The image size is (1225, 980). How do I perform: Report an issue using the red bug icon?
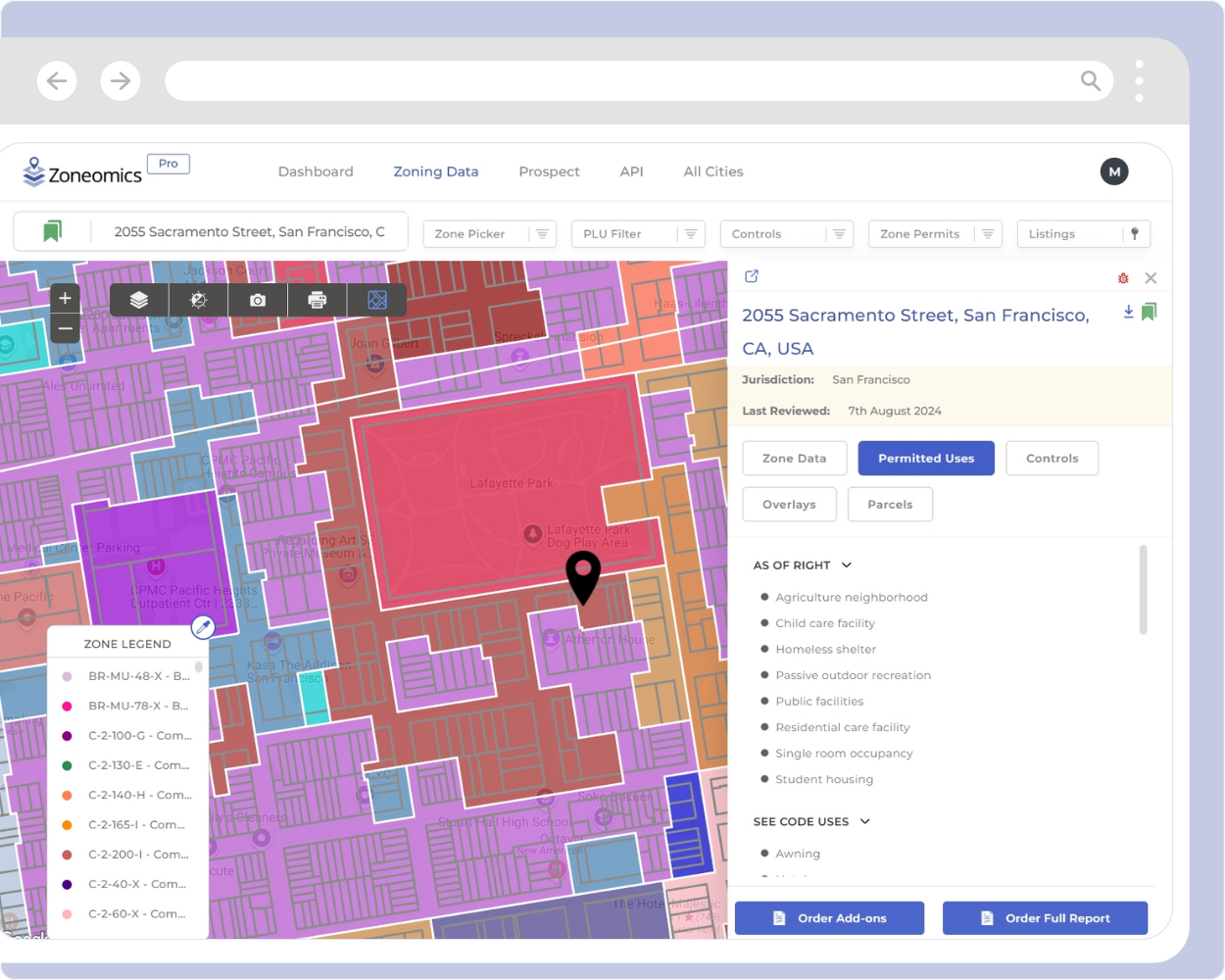(1123, 278)
